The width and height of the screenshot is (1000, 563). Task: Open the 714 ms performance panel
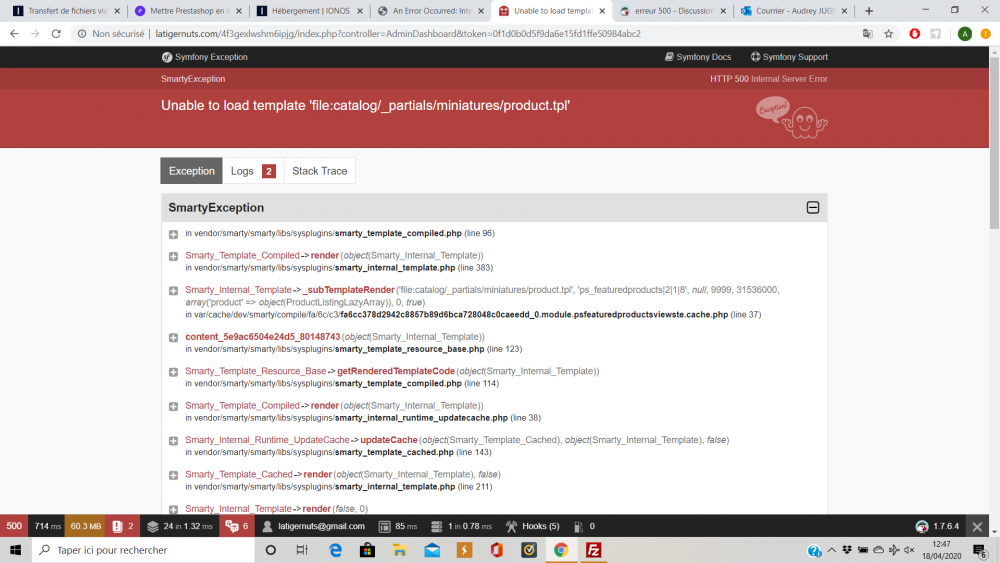coord(47,526)
